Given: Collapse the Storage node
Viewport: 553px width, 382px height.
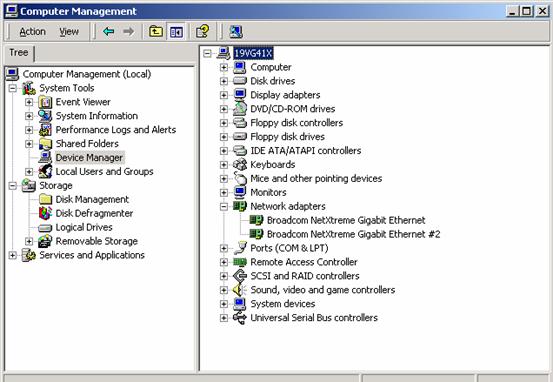Looking at the screenshot, I should [13, 186].
